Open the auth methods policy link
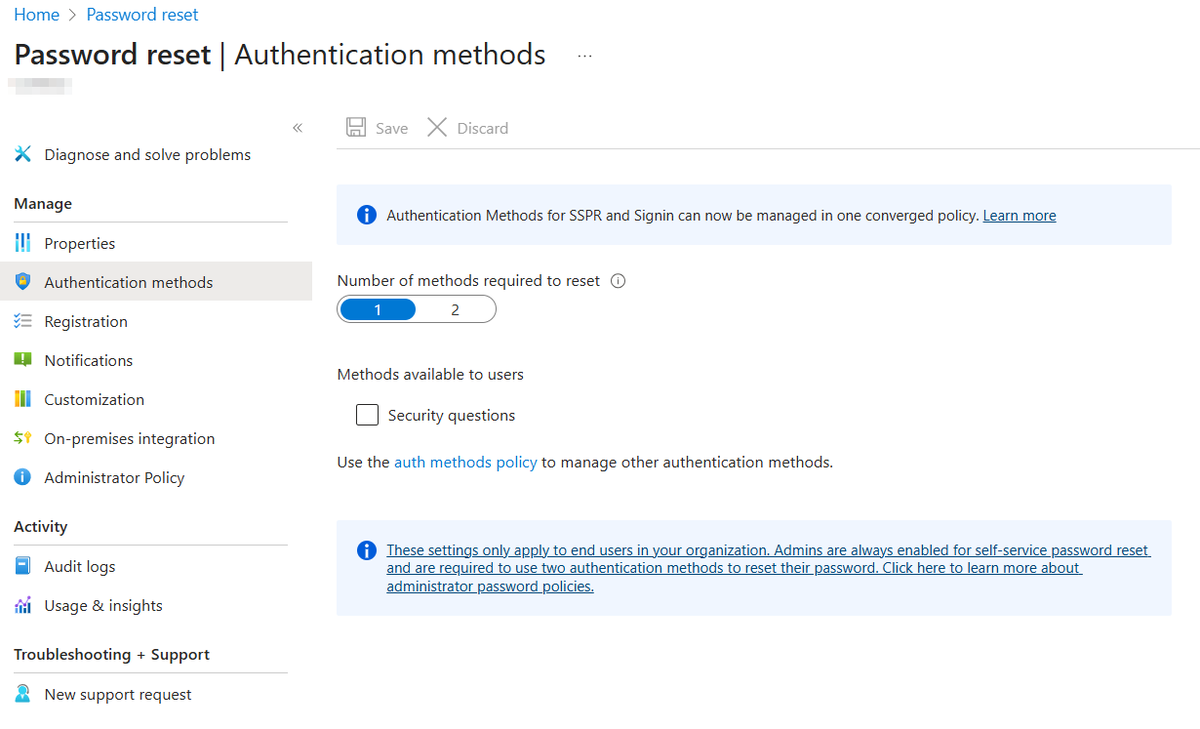This screenshot has width=1200, height=729. point(466,462)
